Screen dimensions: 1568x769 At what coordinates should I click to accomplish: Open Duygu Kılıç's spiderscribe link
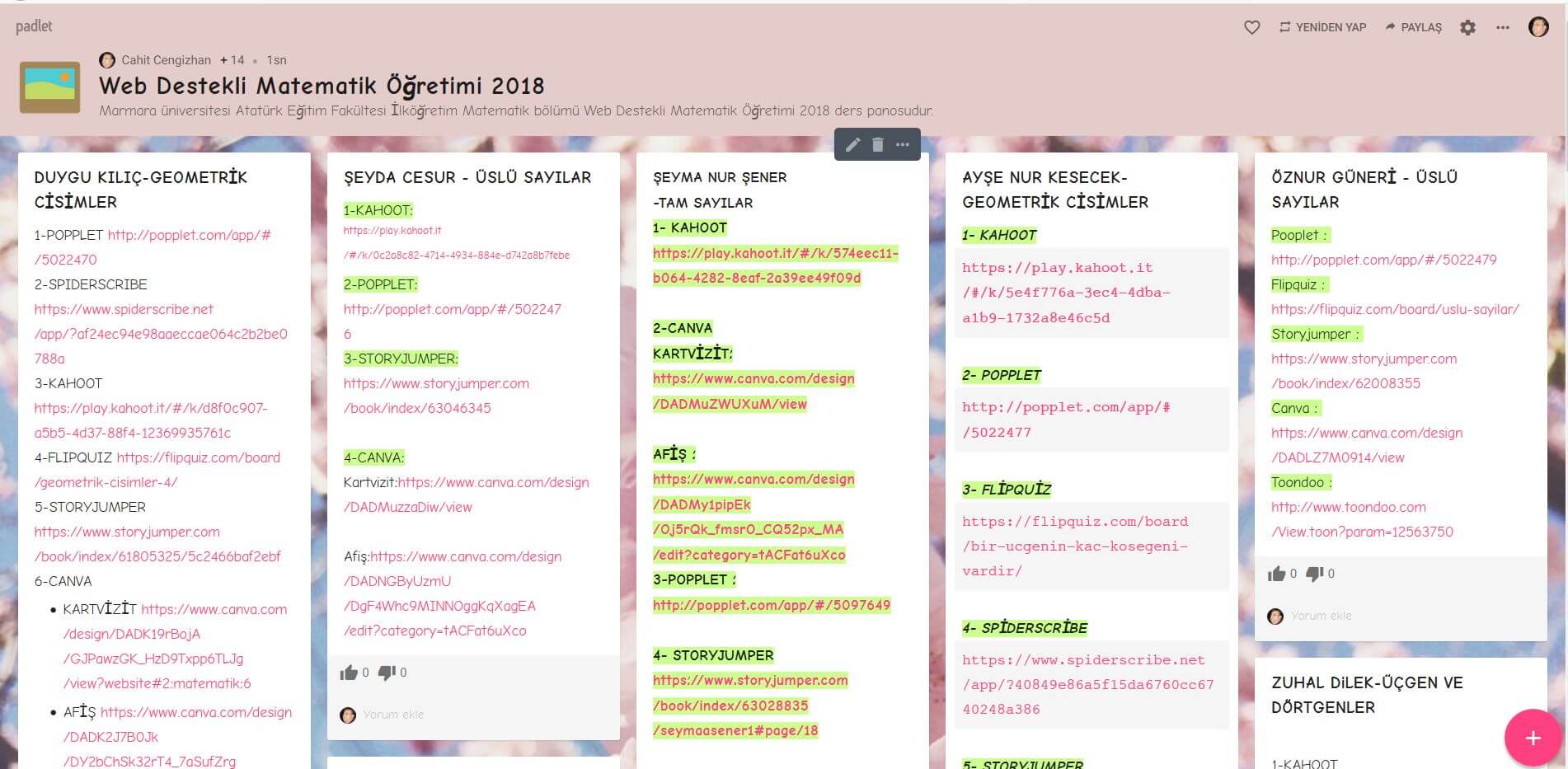click(161, 334)
